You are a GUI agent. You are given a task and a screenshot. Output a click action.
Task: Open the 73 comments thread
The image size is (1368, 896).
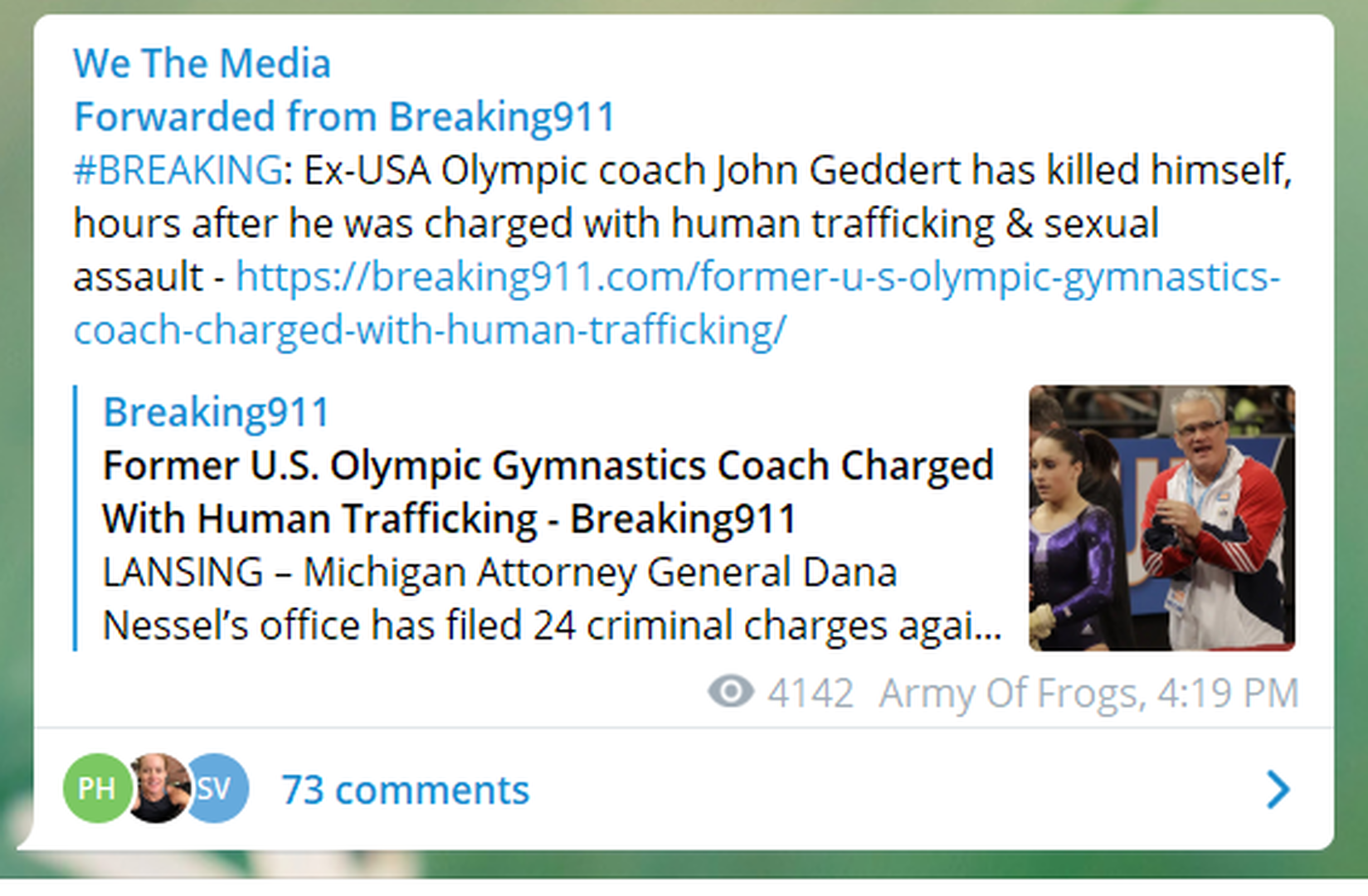point(405,790)
